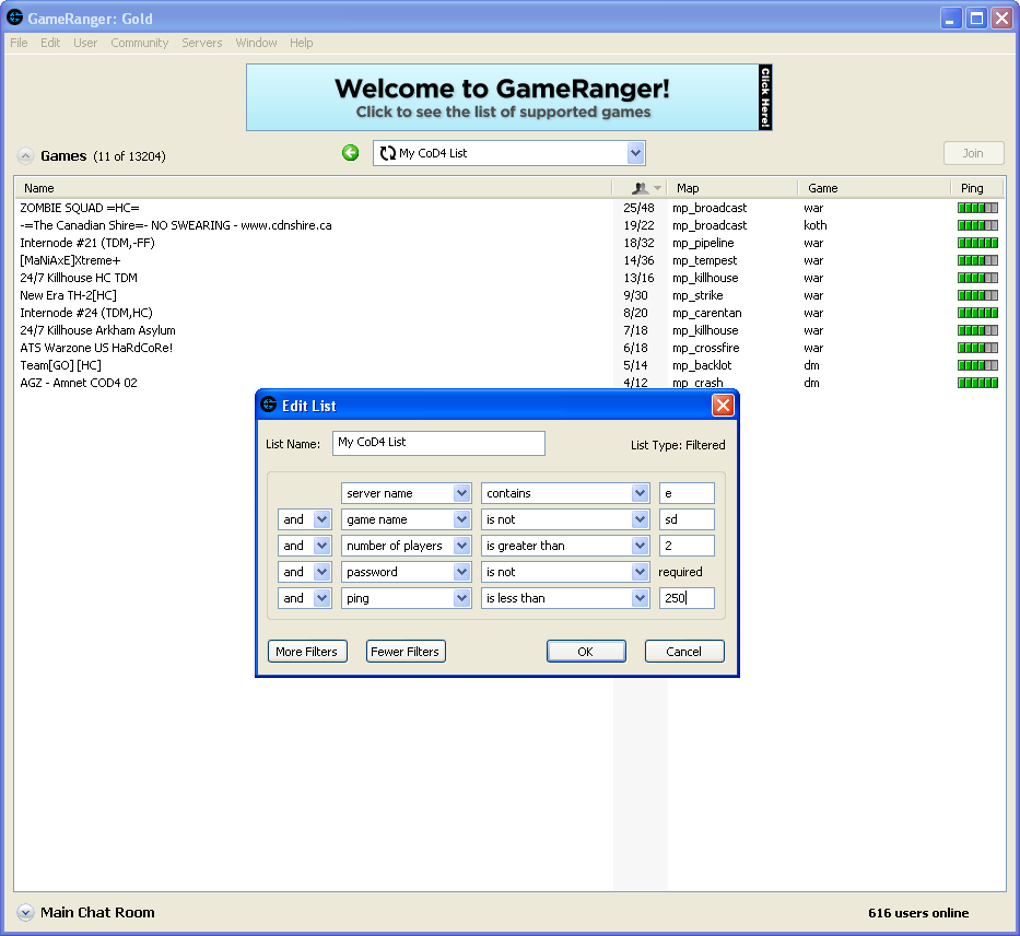Open the Servers menu
Screen dimensions: 1020x936
click(x=202, y=43)
